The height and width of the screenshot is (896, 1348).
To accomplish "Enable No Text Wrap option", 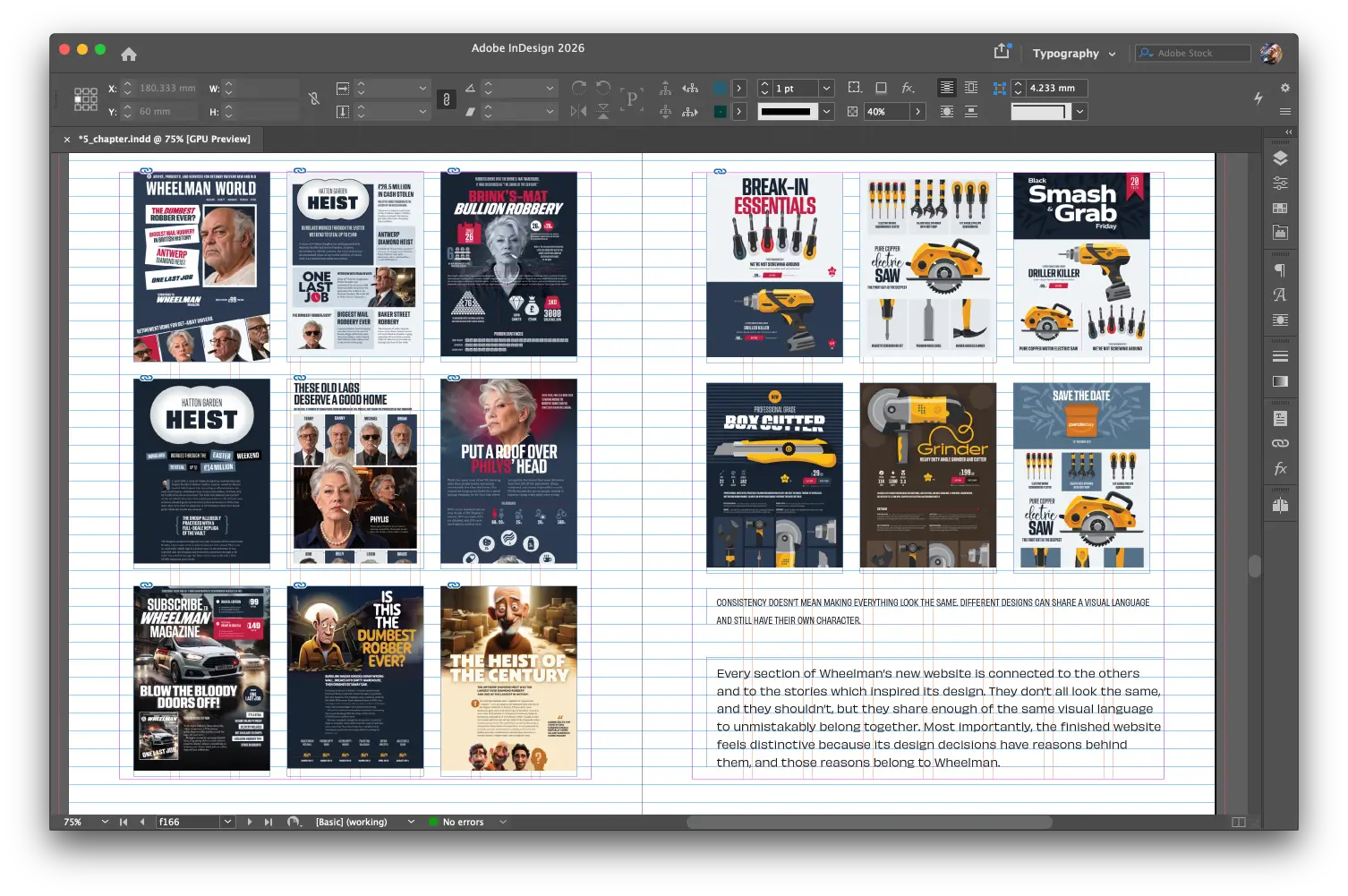I will (946, 88).
